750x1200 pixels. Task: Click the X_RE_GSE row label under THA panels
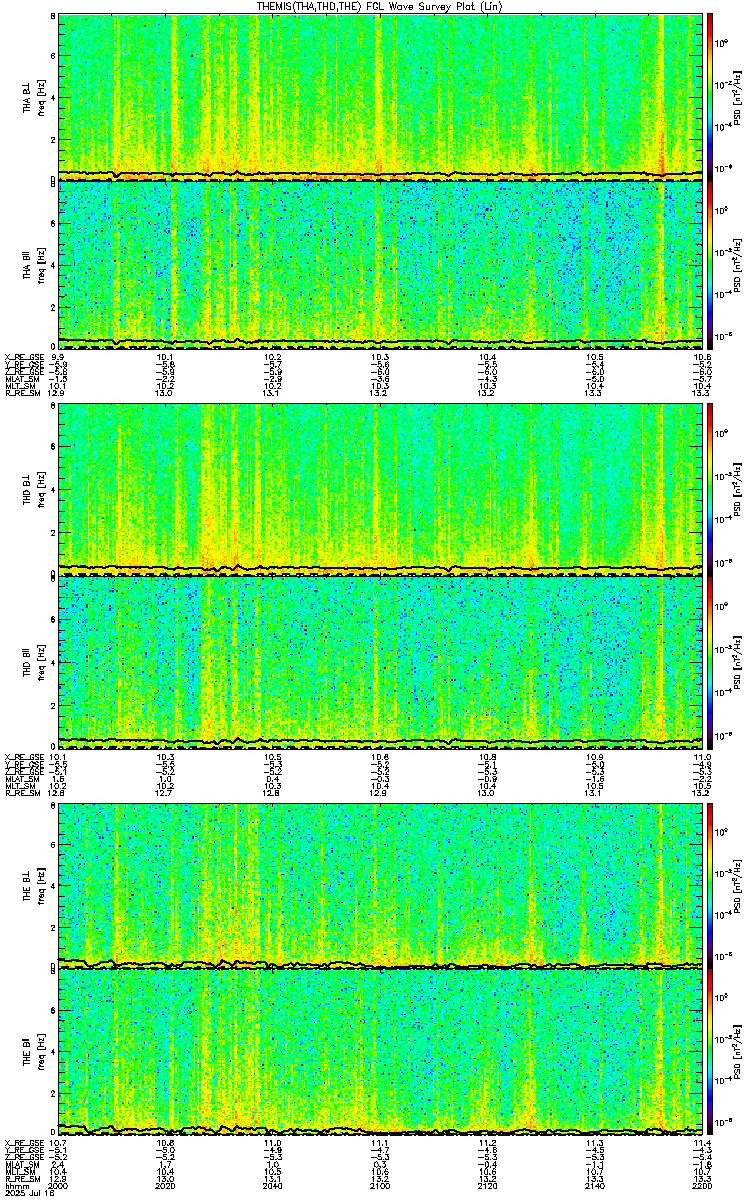(x=21, y=356)
